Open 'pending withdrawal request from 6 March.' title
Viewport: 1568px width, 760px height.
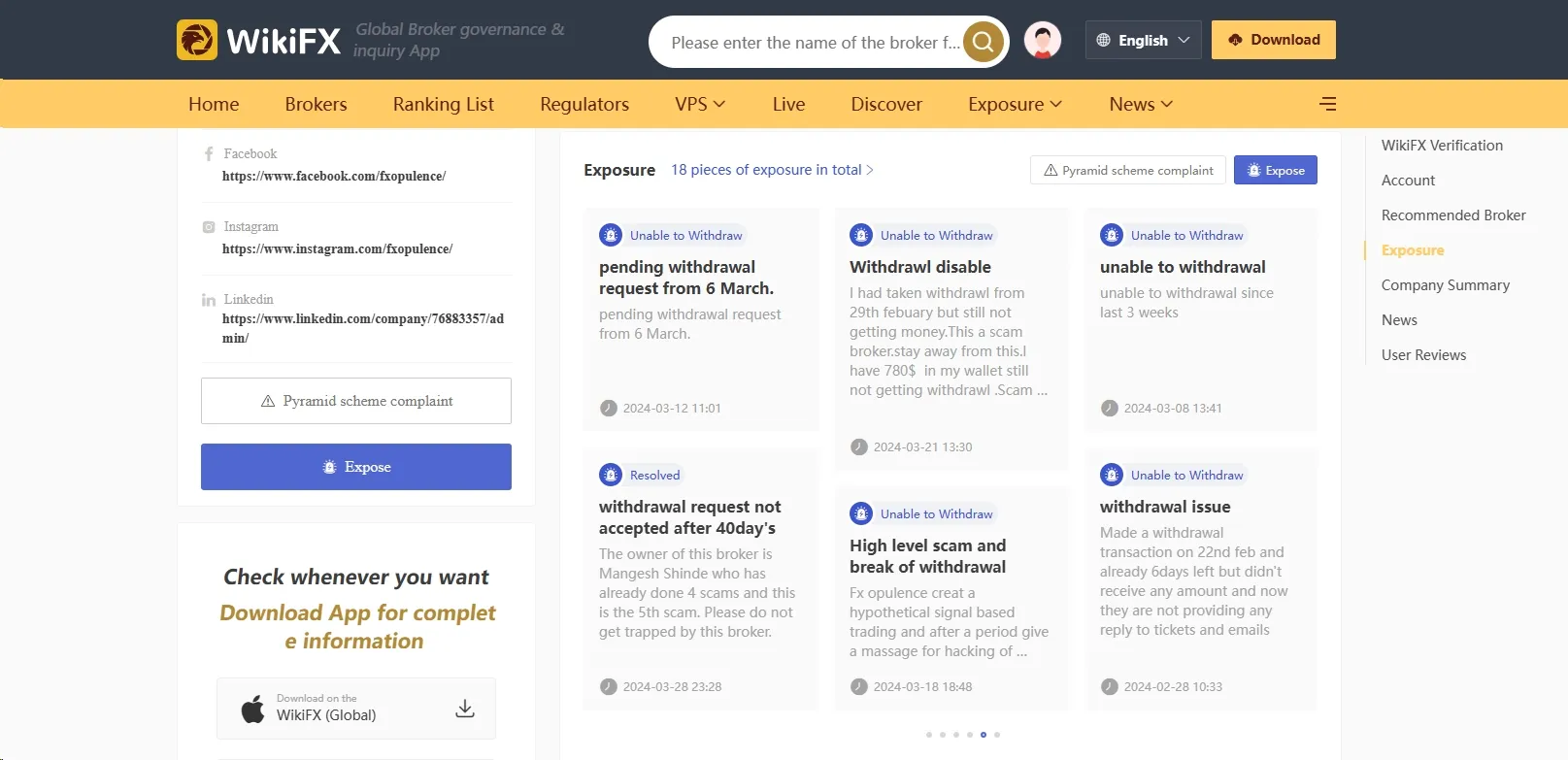(686, 278)
